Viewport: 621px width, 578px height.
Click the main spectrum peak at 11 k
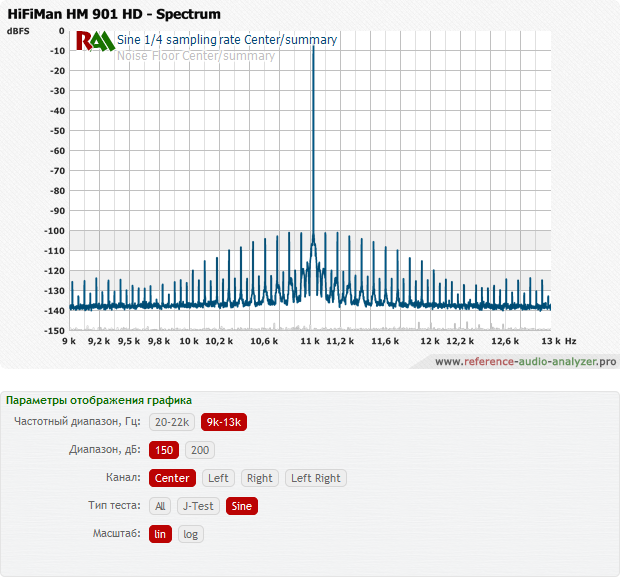313,50
